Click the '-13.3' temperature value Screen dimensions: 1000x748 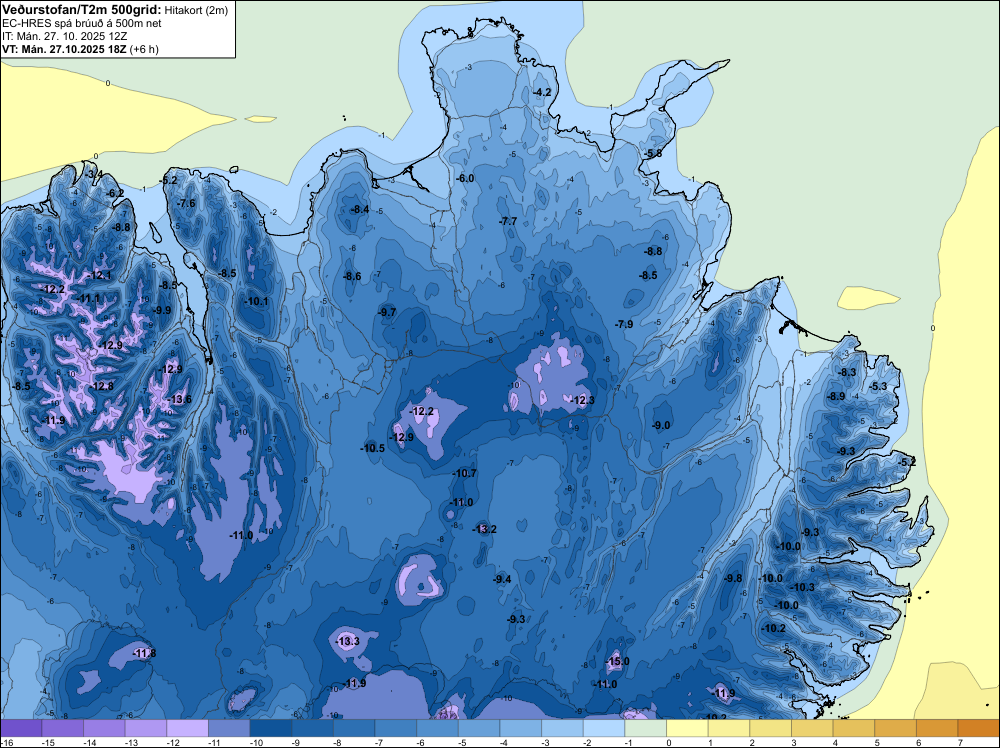(x=348, y=642)
